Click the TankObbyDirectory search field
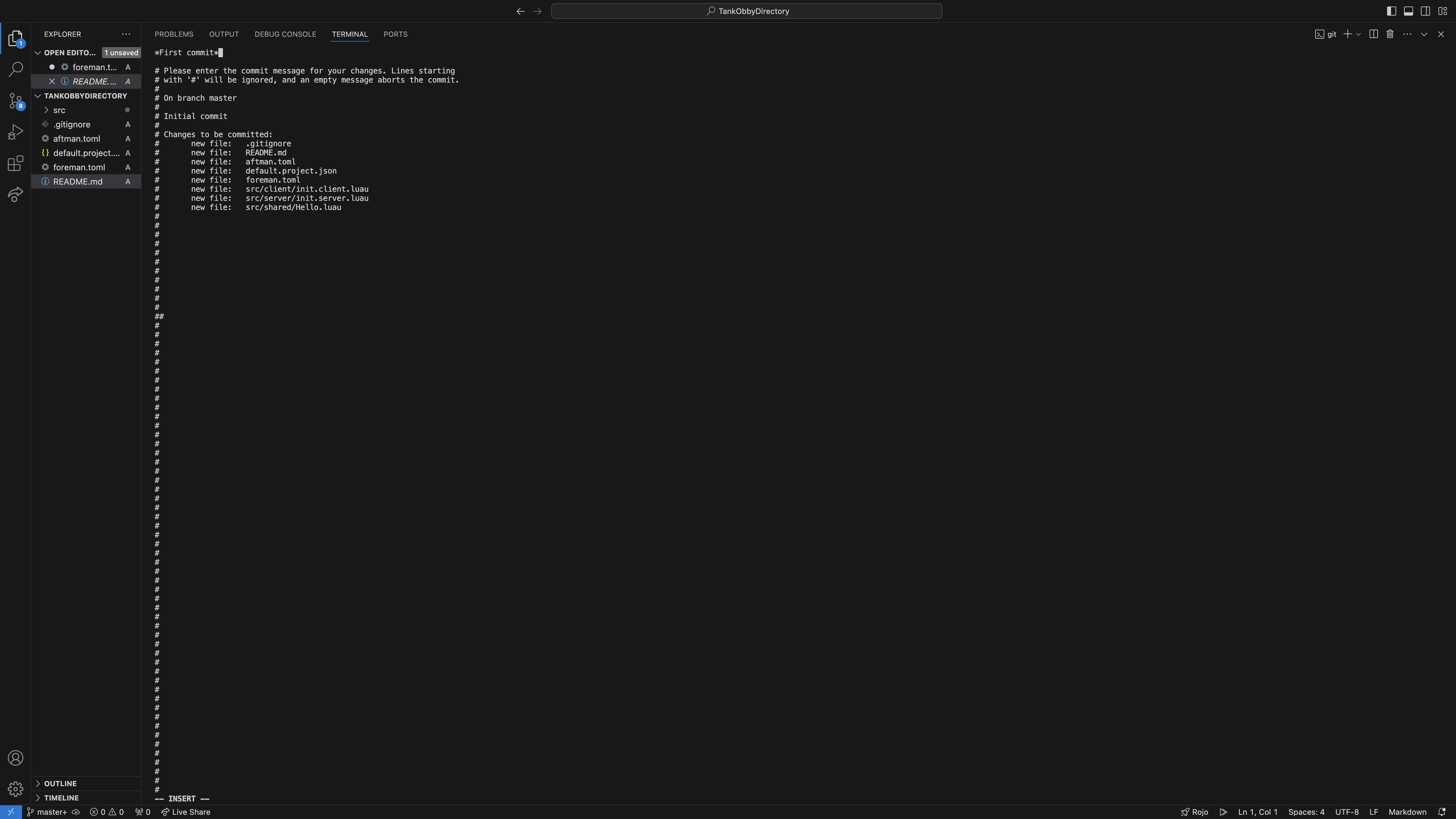The height and width of the screenshot is (819, 1456). point(746,11)
